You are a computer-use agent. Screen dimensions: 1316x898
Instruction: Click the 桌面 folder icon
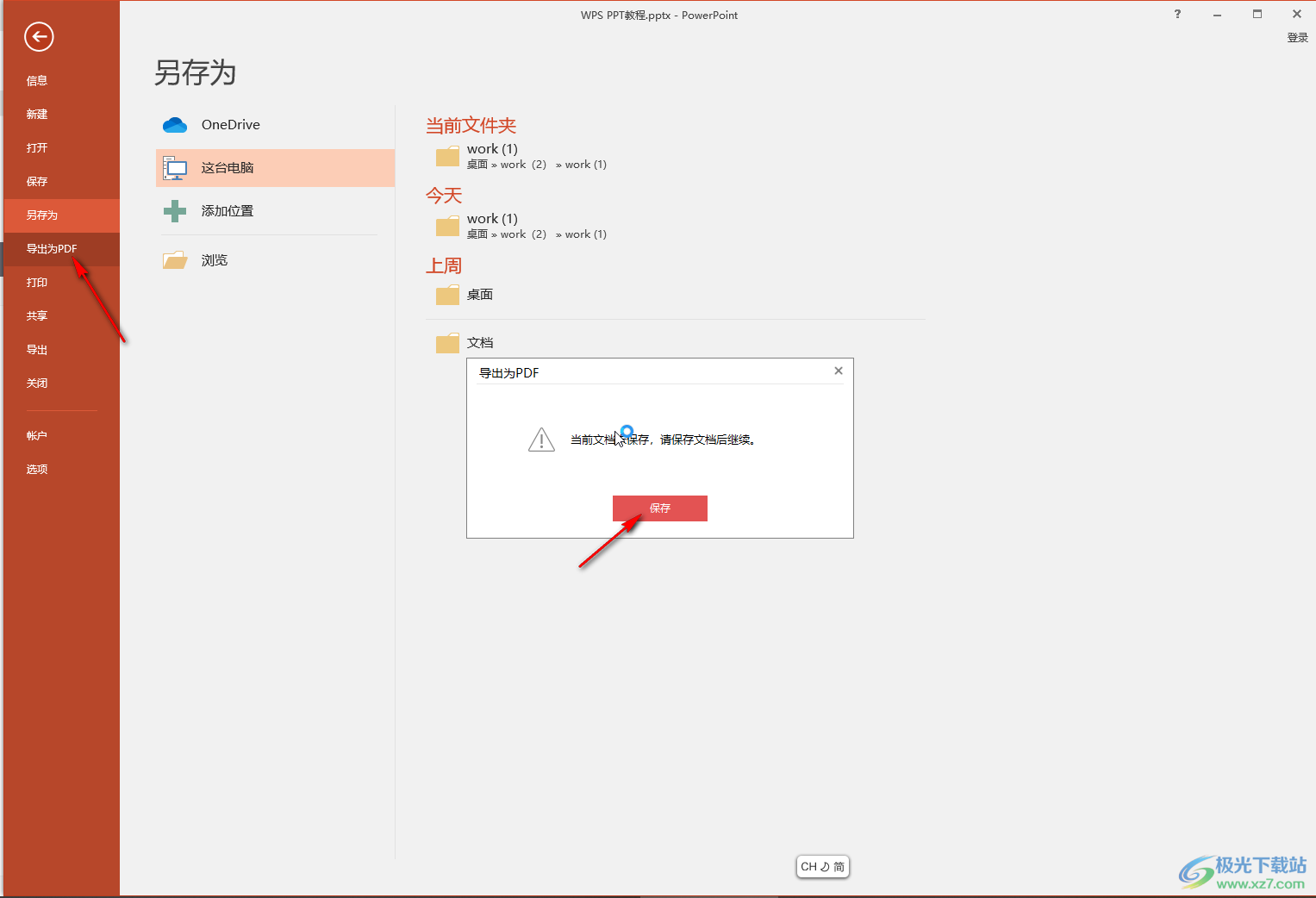click(447, 295)
